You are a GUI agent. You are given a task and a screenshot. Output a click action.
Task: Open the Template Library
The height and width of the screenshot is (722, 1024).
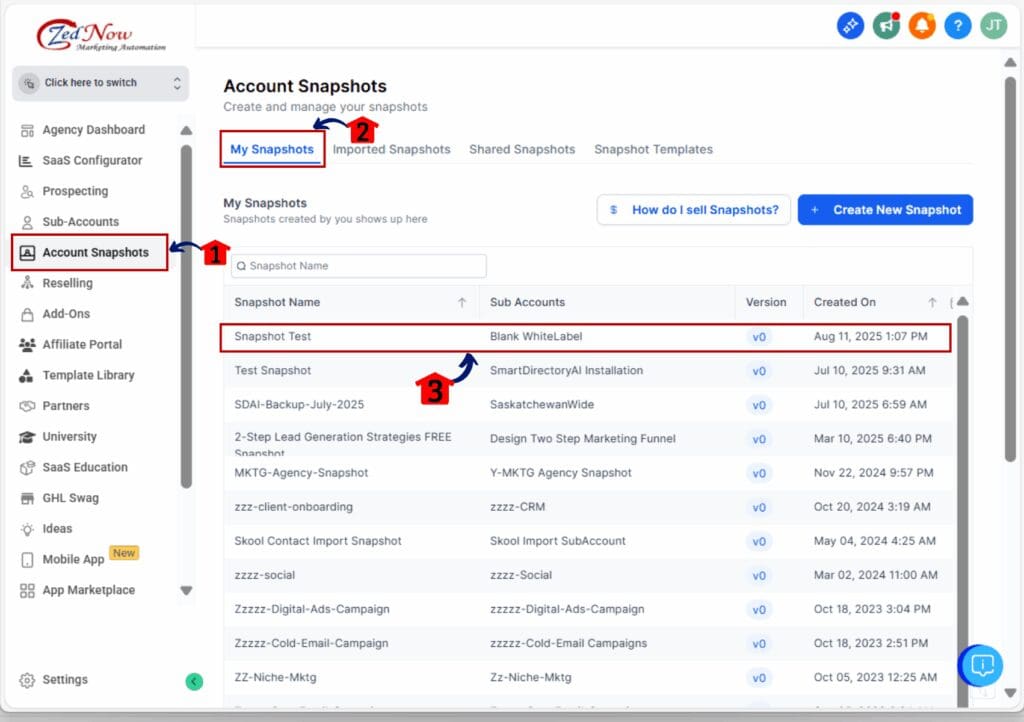pos(87,375)
